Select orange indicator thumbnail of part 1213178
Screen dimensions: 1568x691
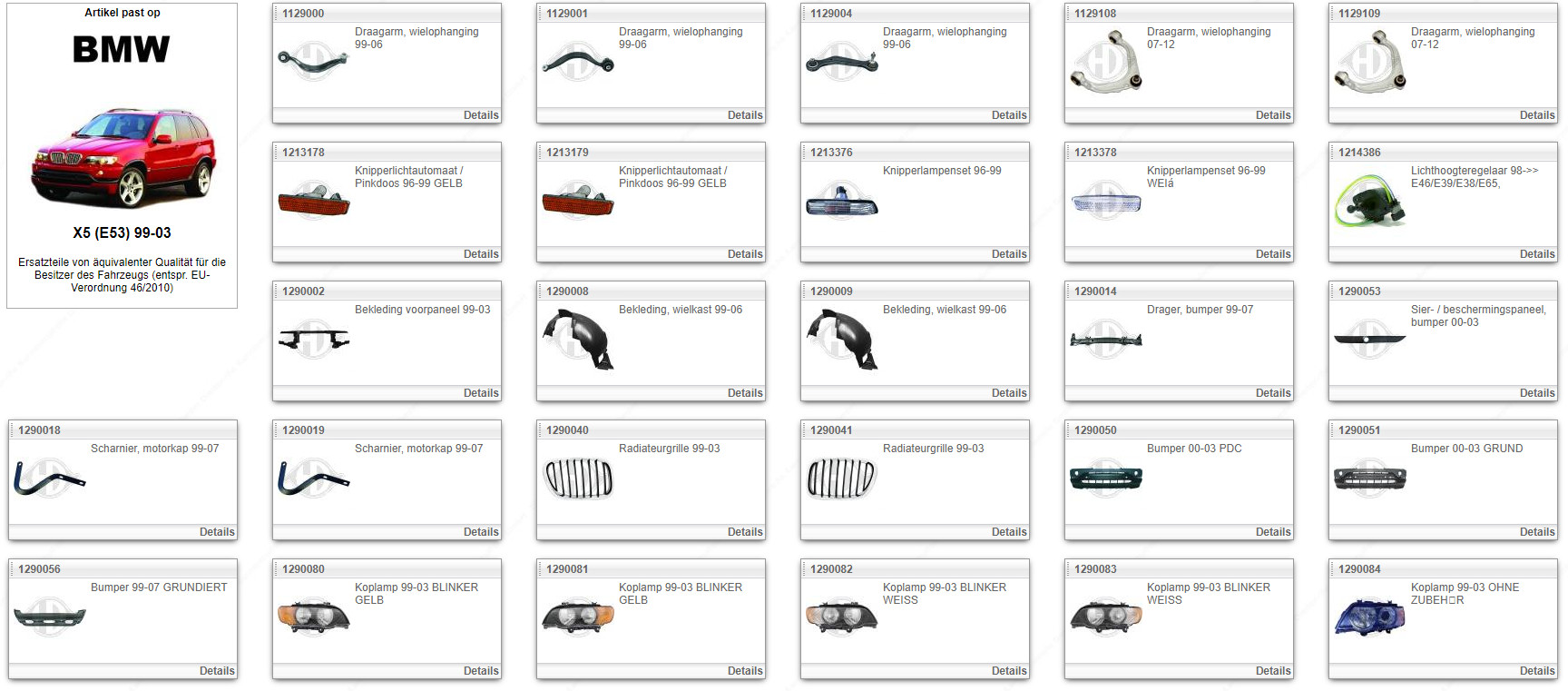point(313,201)
